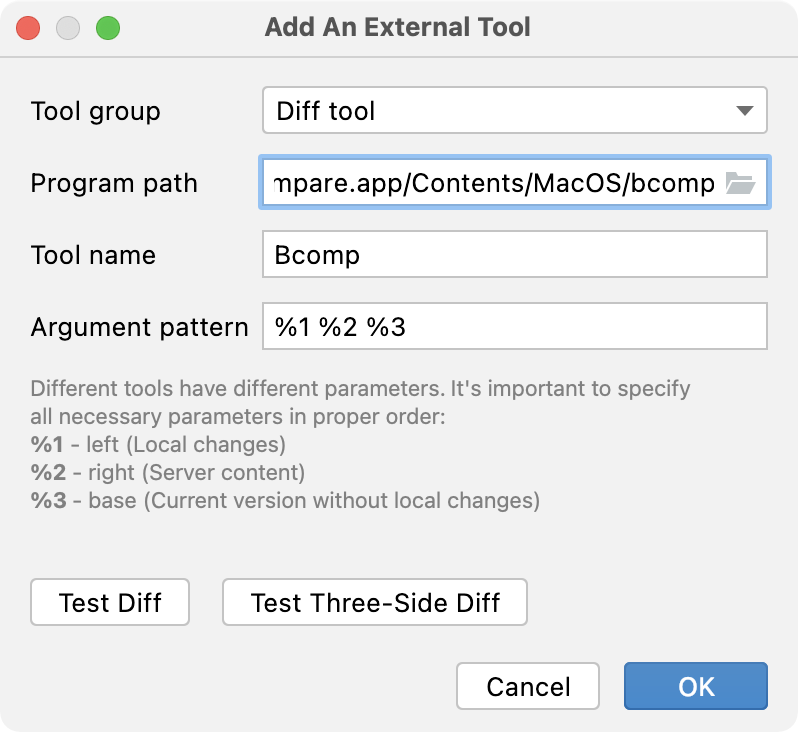Viewport: 798px width, 732px height.
Task: Click the Tool name label
Action: (x=93, y=255)
